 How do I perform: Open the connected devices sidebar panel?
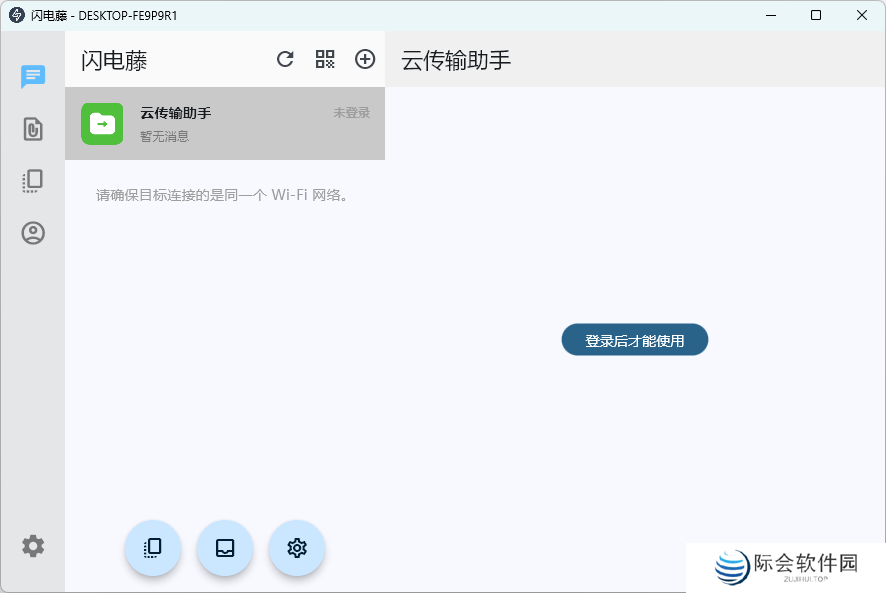pos(33,180)
